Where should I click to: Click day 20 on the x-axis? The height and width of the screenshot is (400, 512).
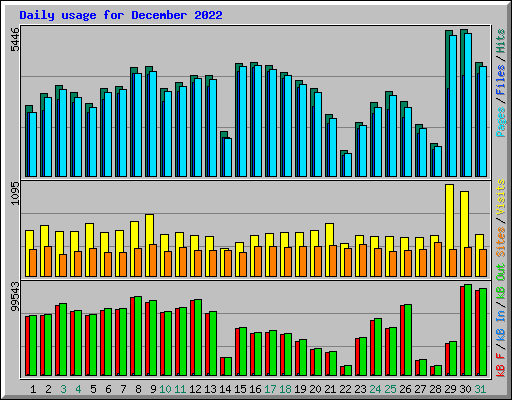[315, 389]
